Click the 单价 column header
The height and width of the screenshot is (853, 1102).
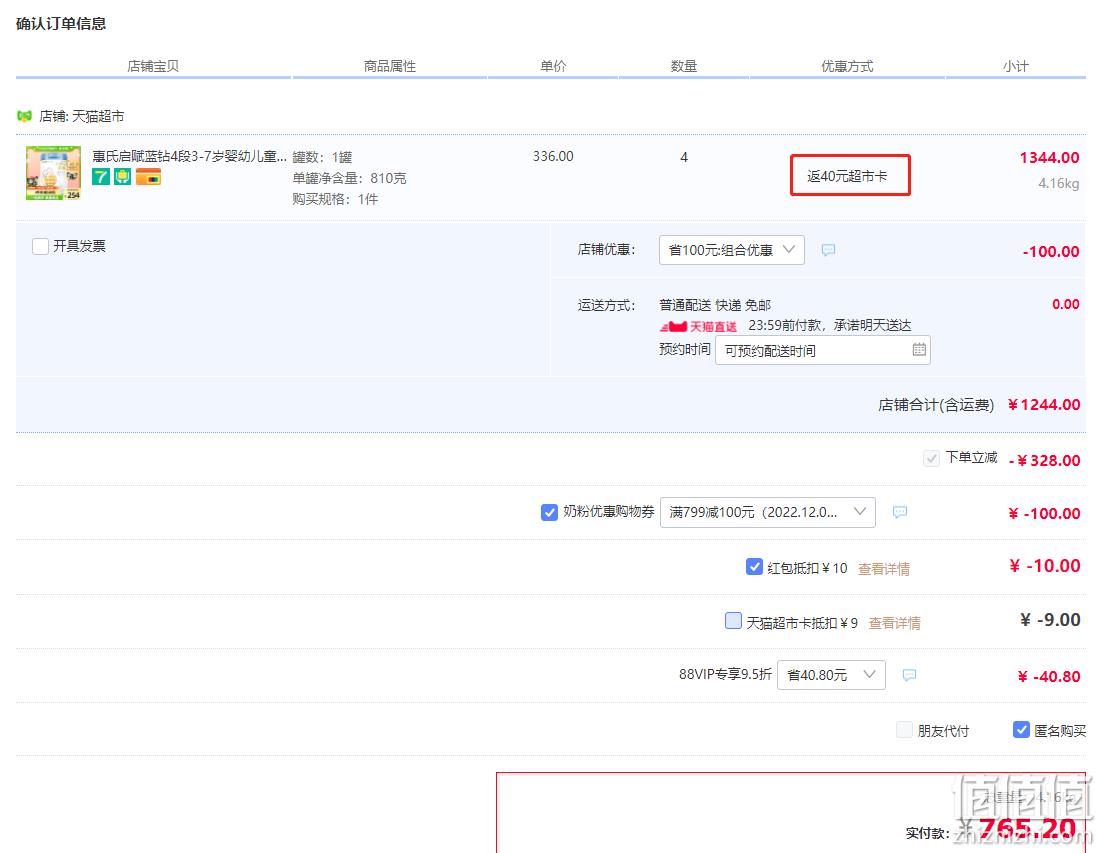click(x=553, y=66)
